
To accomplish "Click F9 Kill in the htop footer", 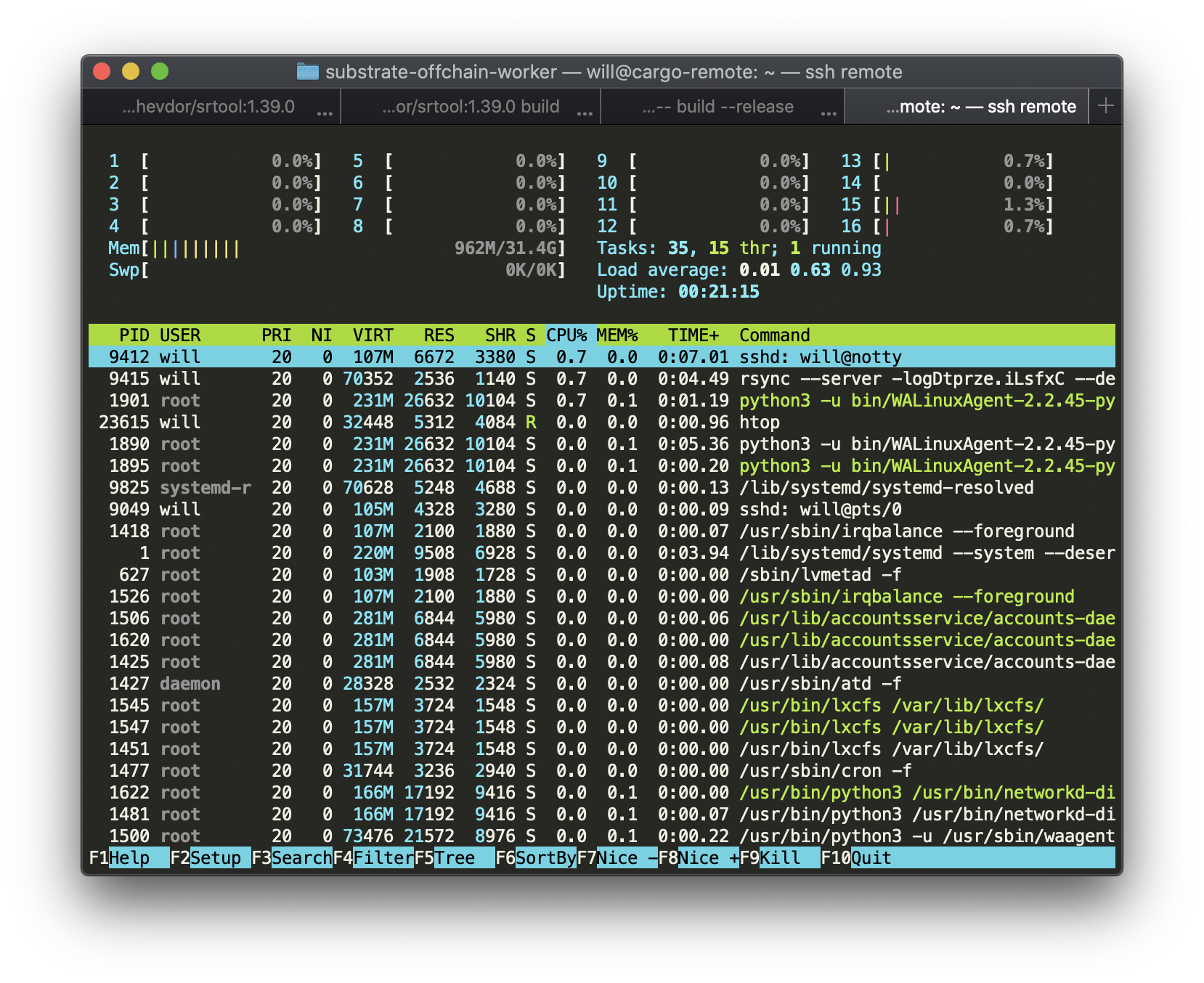I will (x=779, y=857).
